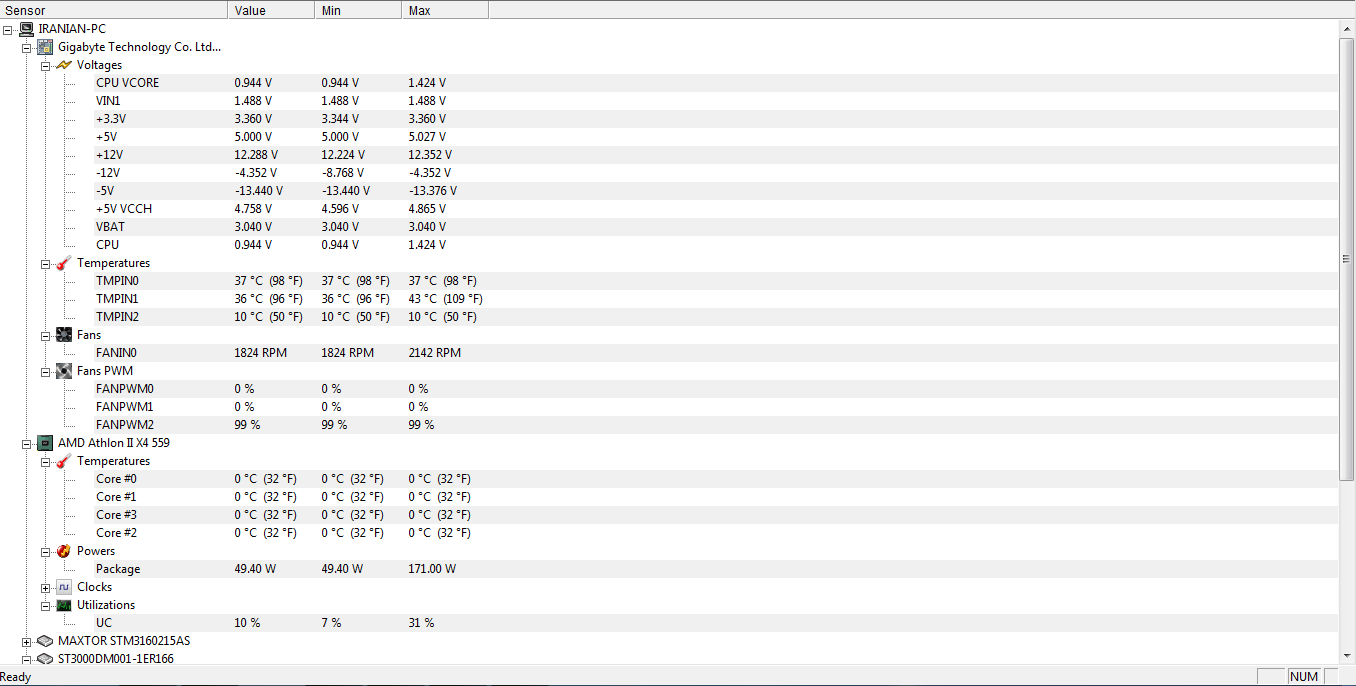Collapse the AMD Athlon II X4 559 node
The width and height of the screenshot is (1356, 686).
(x=27, y=443)
